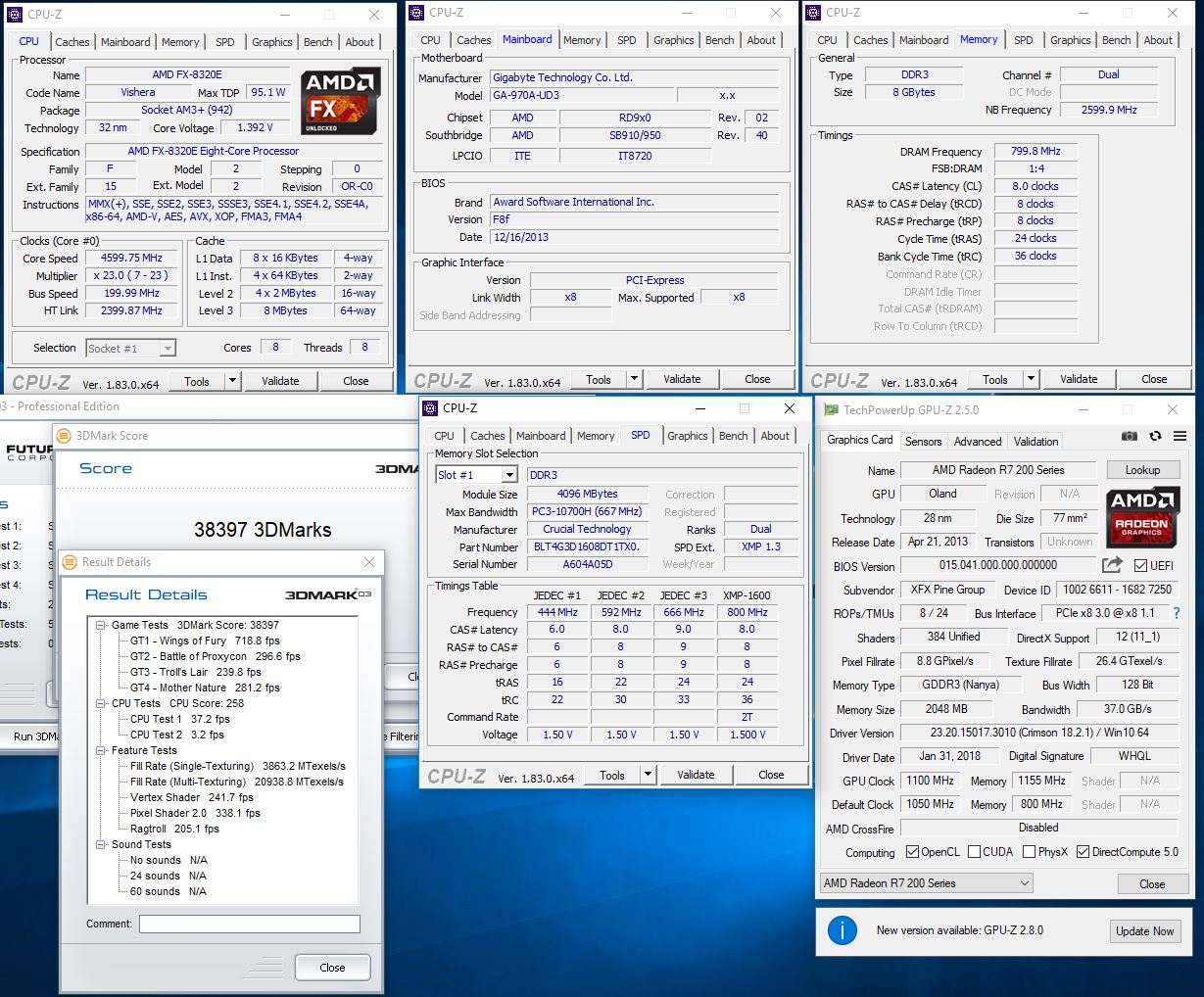Select GT1 - Wings of Fury result row
Image resolution: width=1204 pixels, height=997 pixels.
tap(205, 641)
